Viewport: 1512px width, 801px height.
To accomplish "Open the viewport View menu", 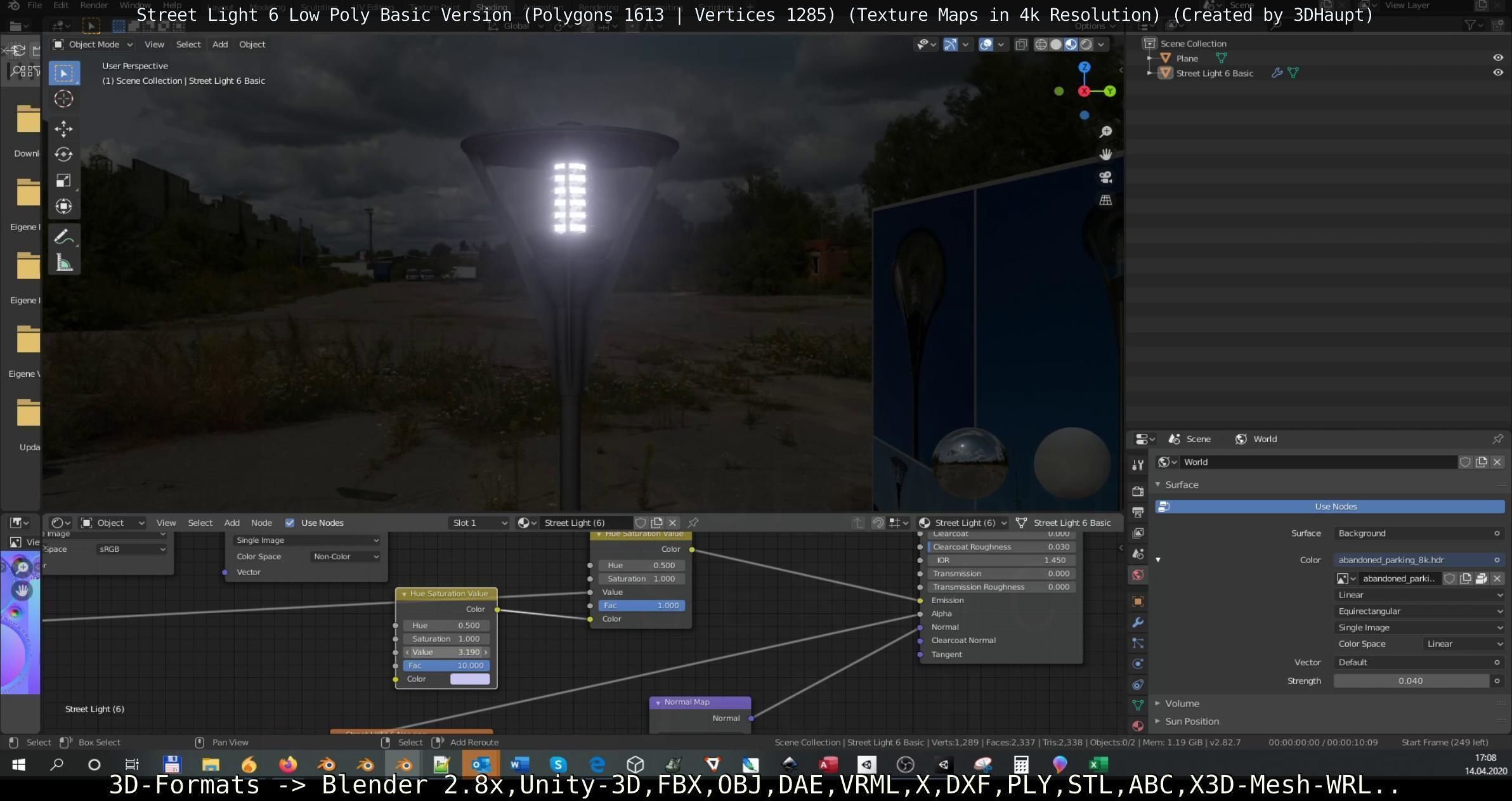I will click(154, 44).
